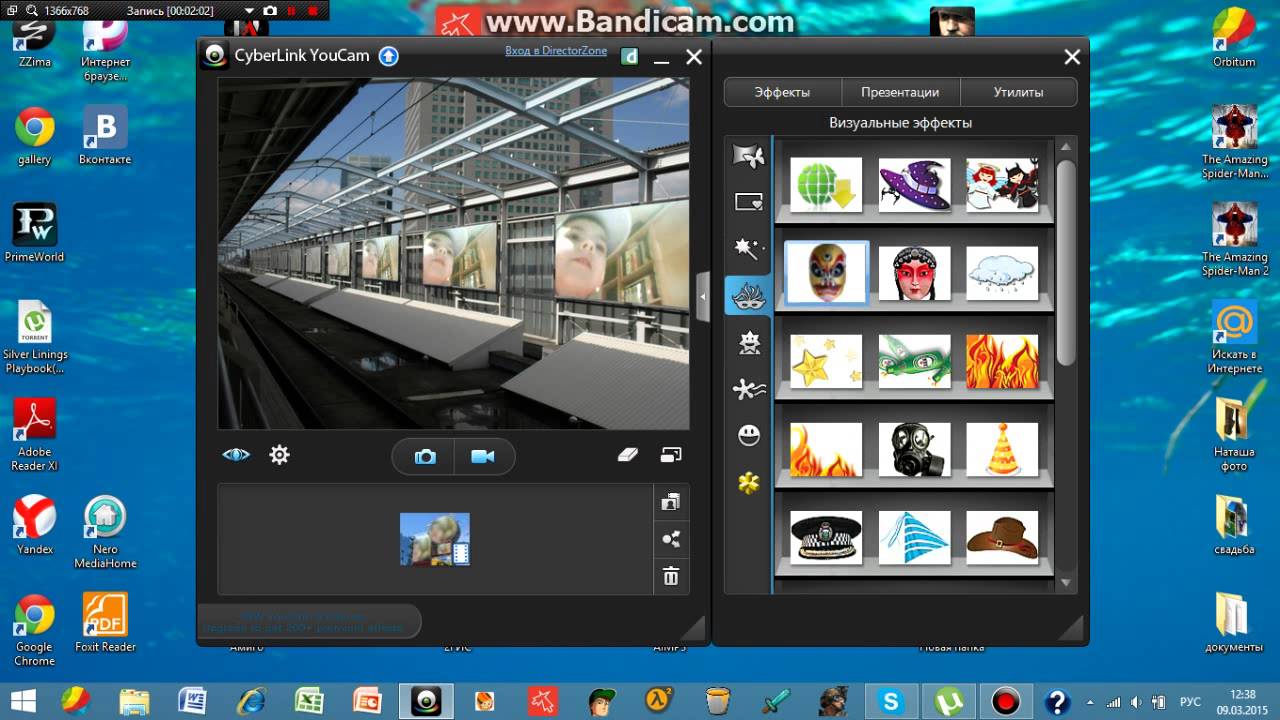Viewport: 1280px width, 720px height.
Task: Click the stacked-photos icon above the share icon
Action: click(671, 503)
